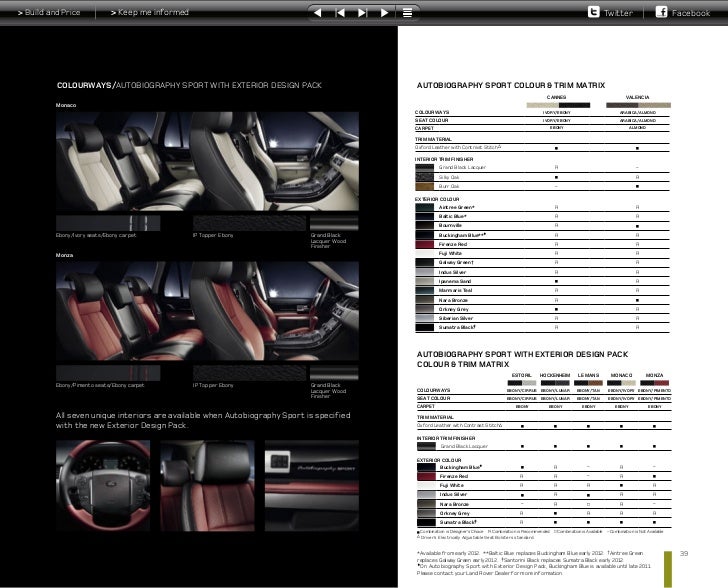Jump to last page button
Image resolution: width=728 pixels, height=588 pixels.
(x=363, y=13)
